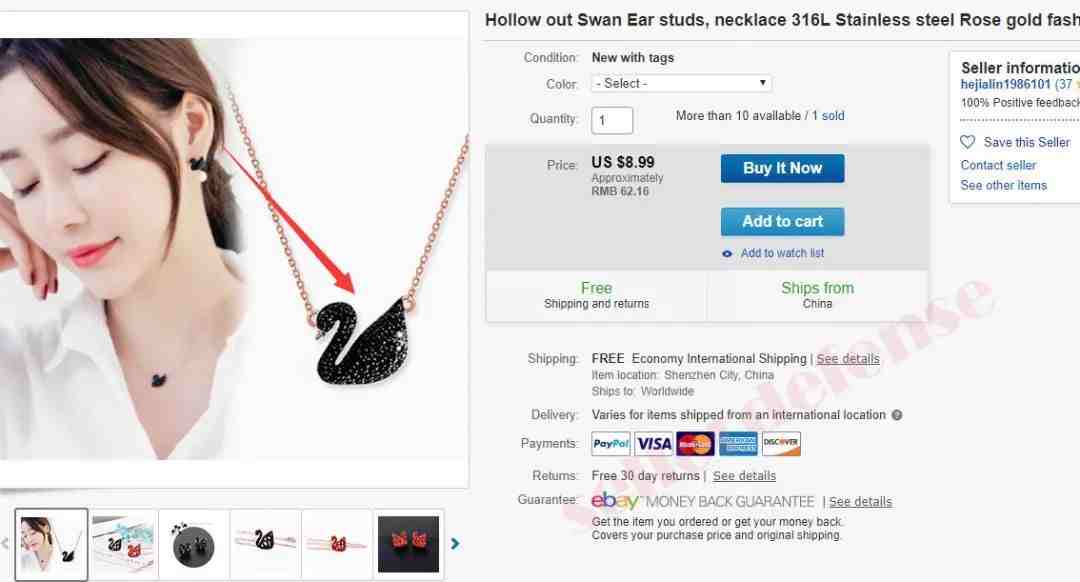
Task: Open seller profile hejialin1986101
Action: coord(1006,84)
